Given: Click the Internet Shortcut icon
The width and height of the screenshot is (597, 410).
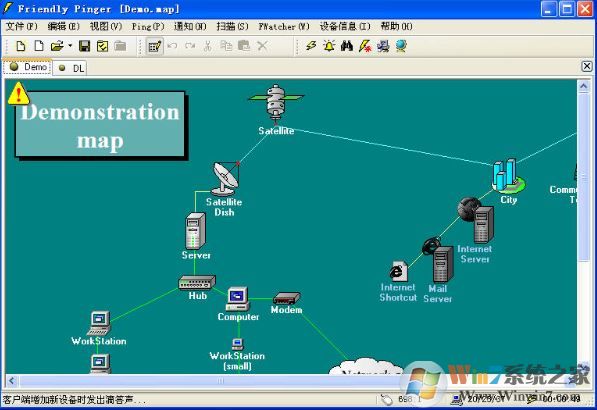Looking at the screenshot, I should tap(398, 271).
